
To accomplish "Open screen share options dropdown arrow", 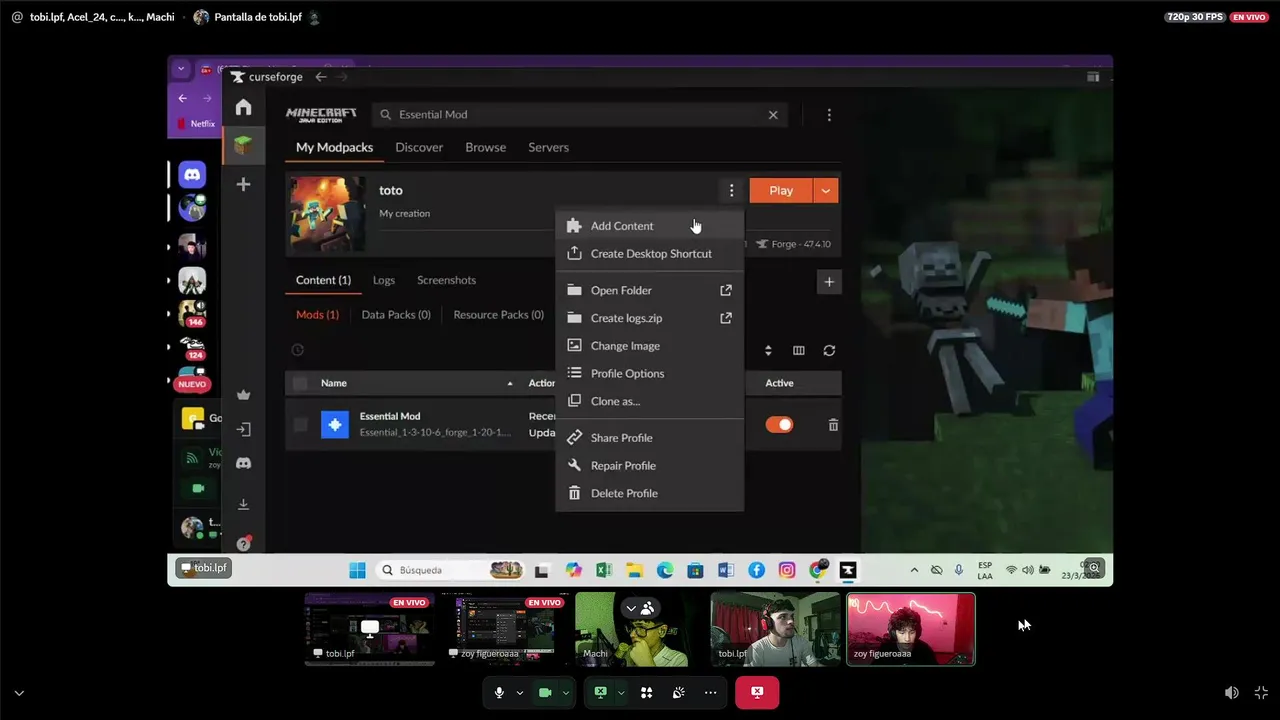I will click(x=621, y=693).
